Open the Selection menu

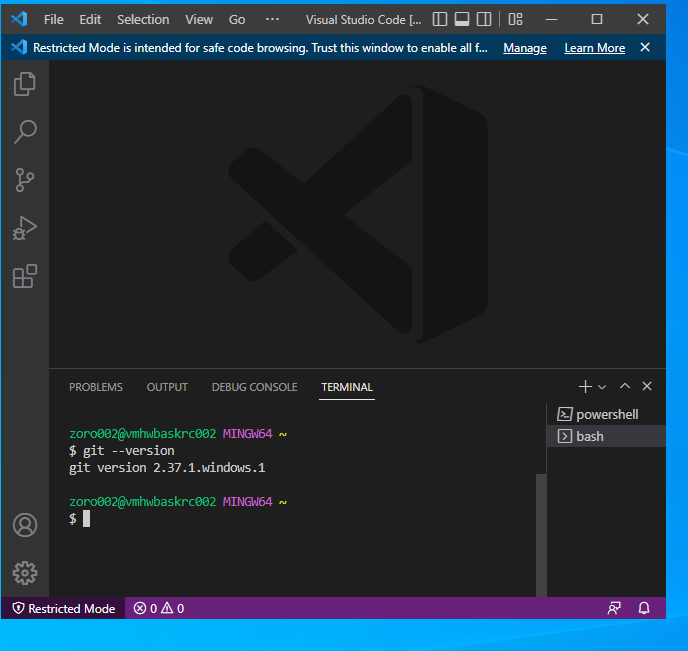(143, 20)
